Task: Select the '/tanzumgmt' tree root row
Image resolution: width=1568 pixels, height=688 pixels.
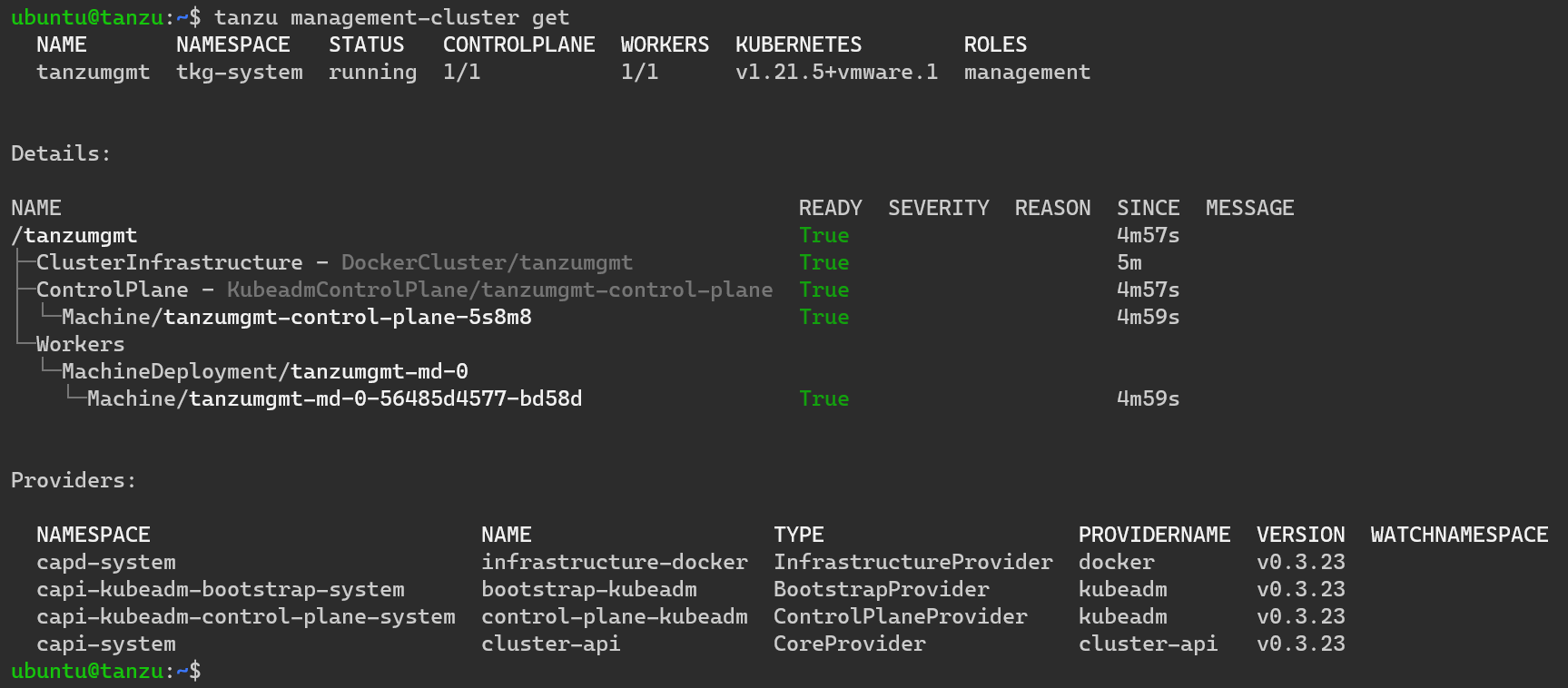Action: click(x=74, y=235)
